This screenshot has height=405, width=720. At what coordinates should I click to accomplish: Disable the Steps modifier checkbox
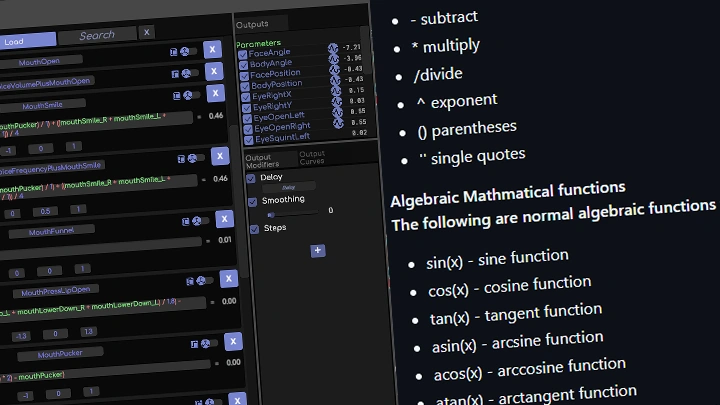254,229
